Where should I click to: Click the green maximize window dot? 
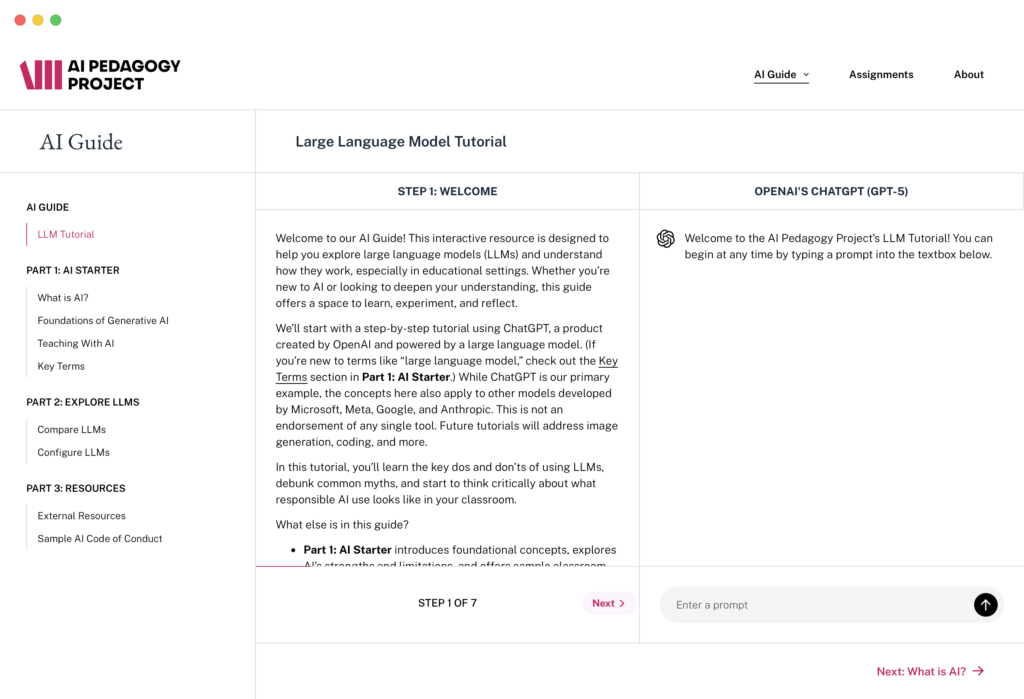click(x=56, y=20)
